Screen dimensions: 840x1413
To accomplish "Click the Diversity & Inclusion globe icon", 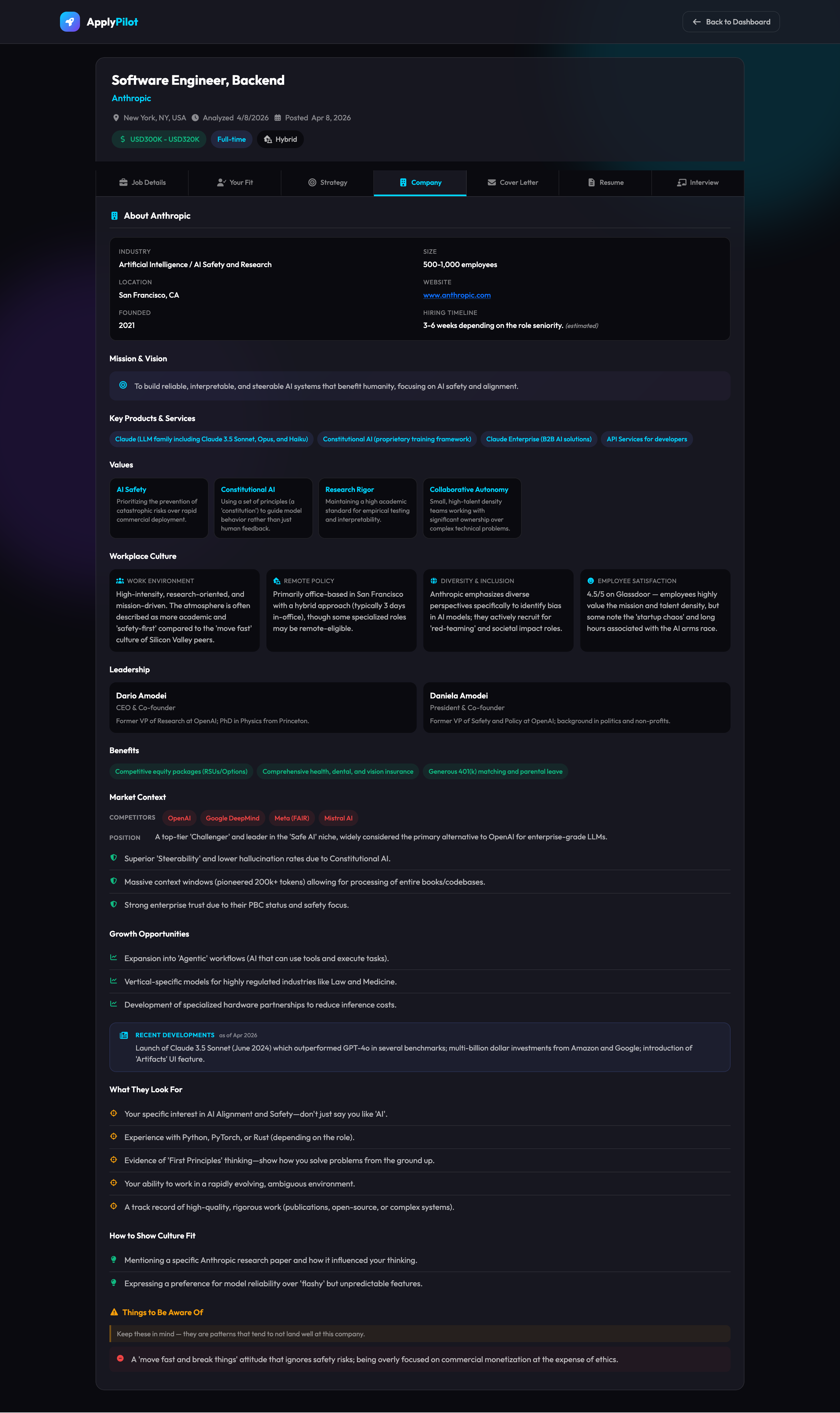I will click(434, 581).
